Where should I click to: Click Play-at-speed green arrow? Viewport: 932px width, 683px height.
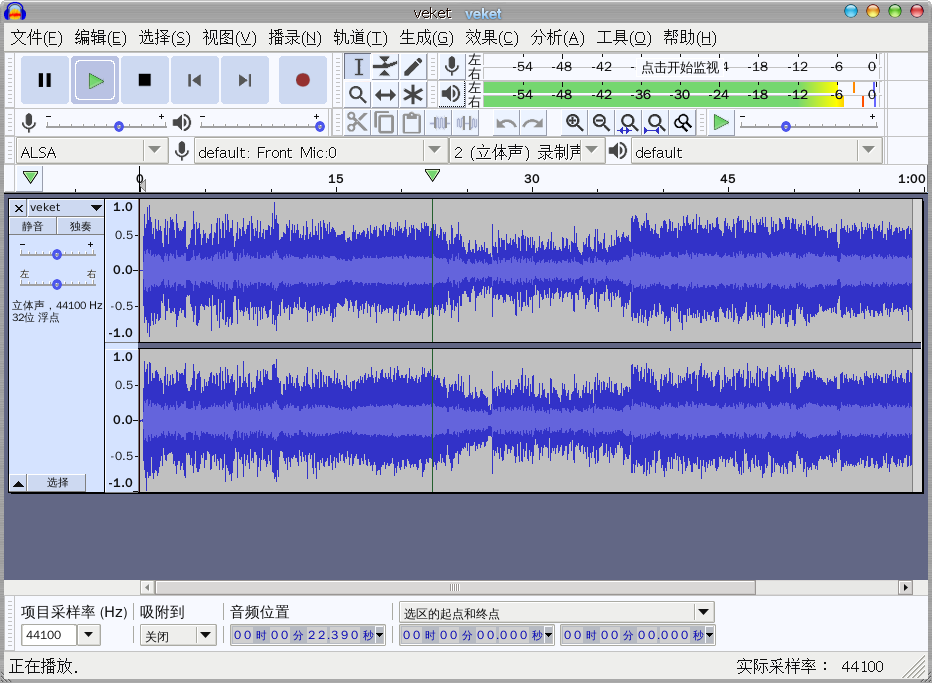(x=721, y=123)
